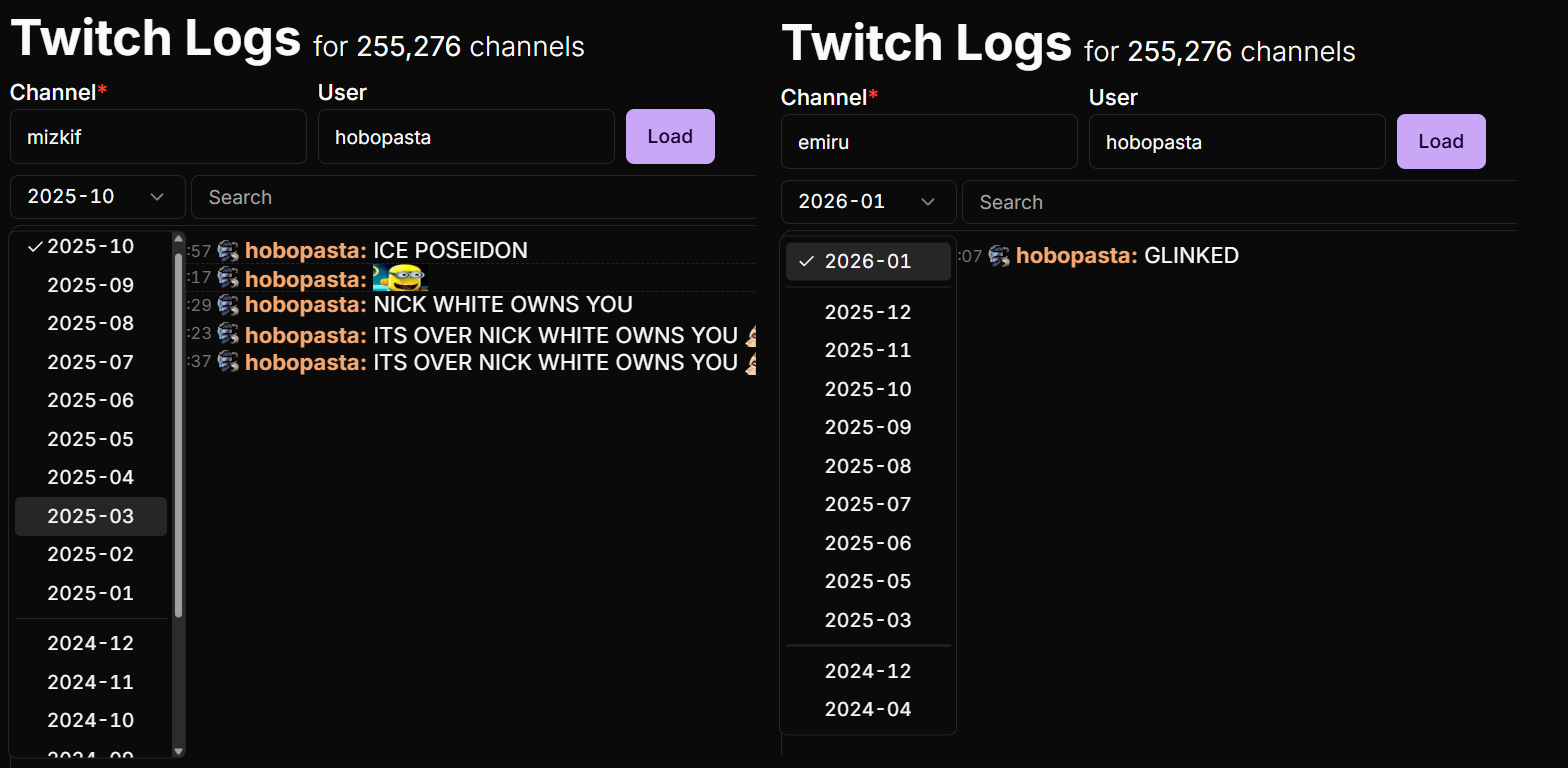Image resolution: width=1568 pixels, height=768 pixels.
Task: Choose checked 2025-10 in the mizkif month list
Action: [91, 246]
